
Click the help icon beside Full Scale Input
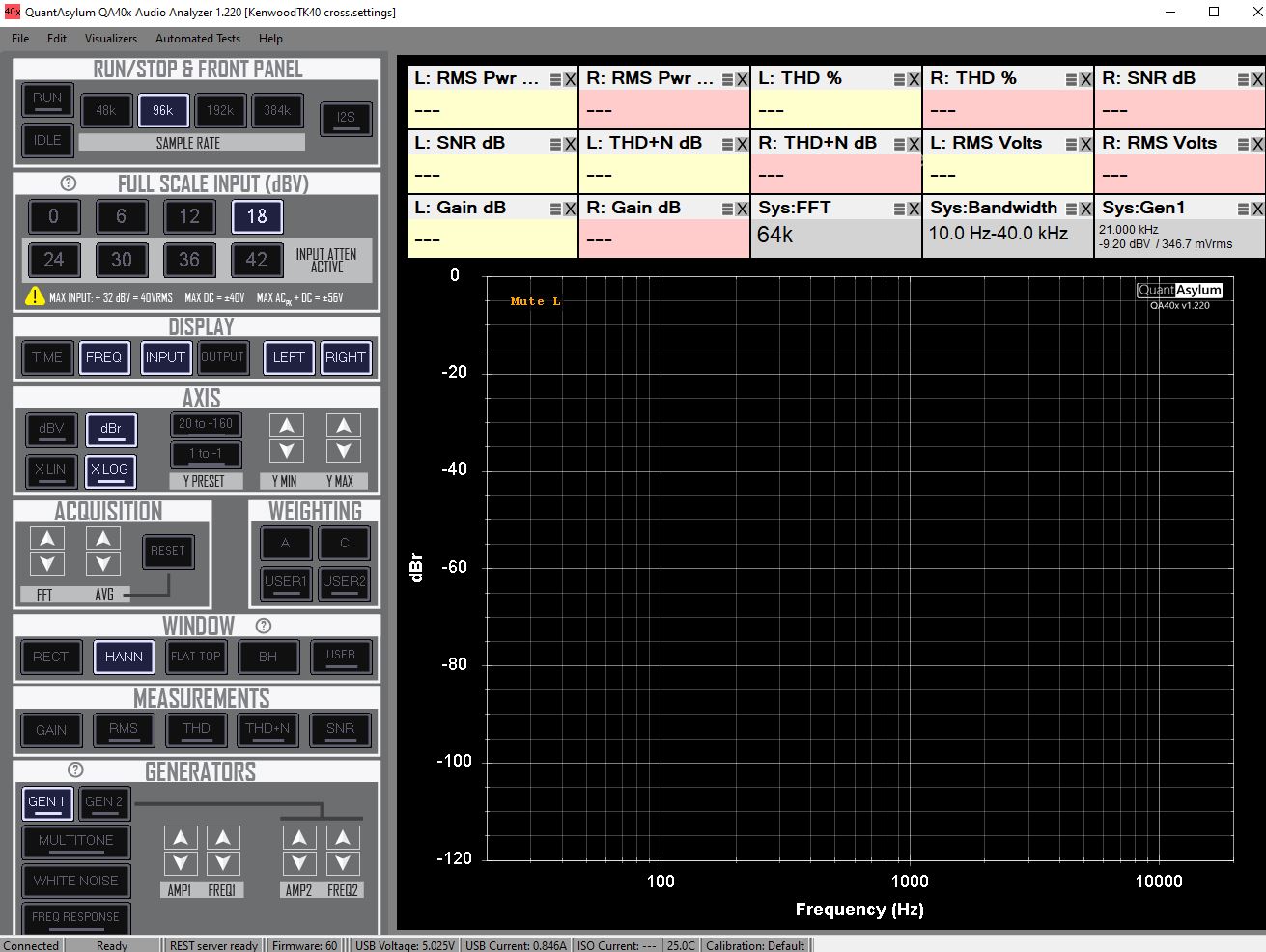point(68,183)
